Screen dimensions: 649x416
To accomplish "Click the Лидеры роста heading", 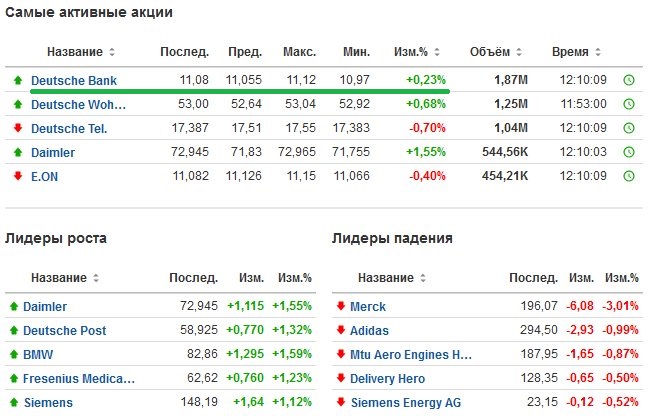I will pyautogui.click(x=56, y=238).
